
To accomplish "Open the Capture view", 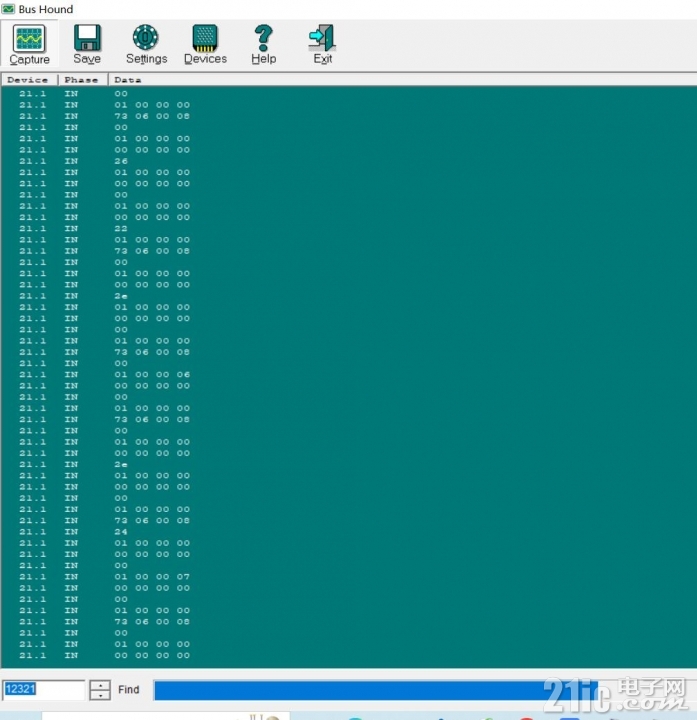I will coord(29,44).
